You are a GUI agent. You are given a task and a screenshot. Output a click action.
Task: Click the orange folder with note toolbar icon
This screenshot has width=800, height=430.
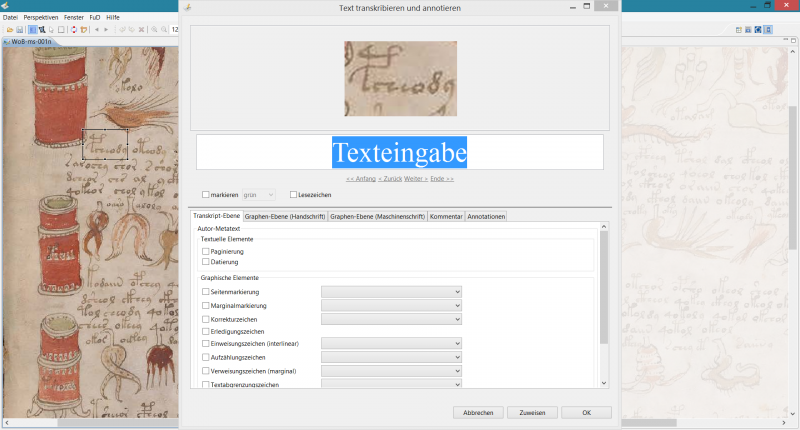pos(84,30)
